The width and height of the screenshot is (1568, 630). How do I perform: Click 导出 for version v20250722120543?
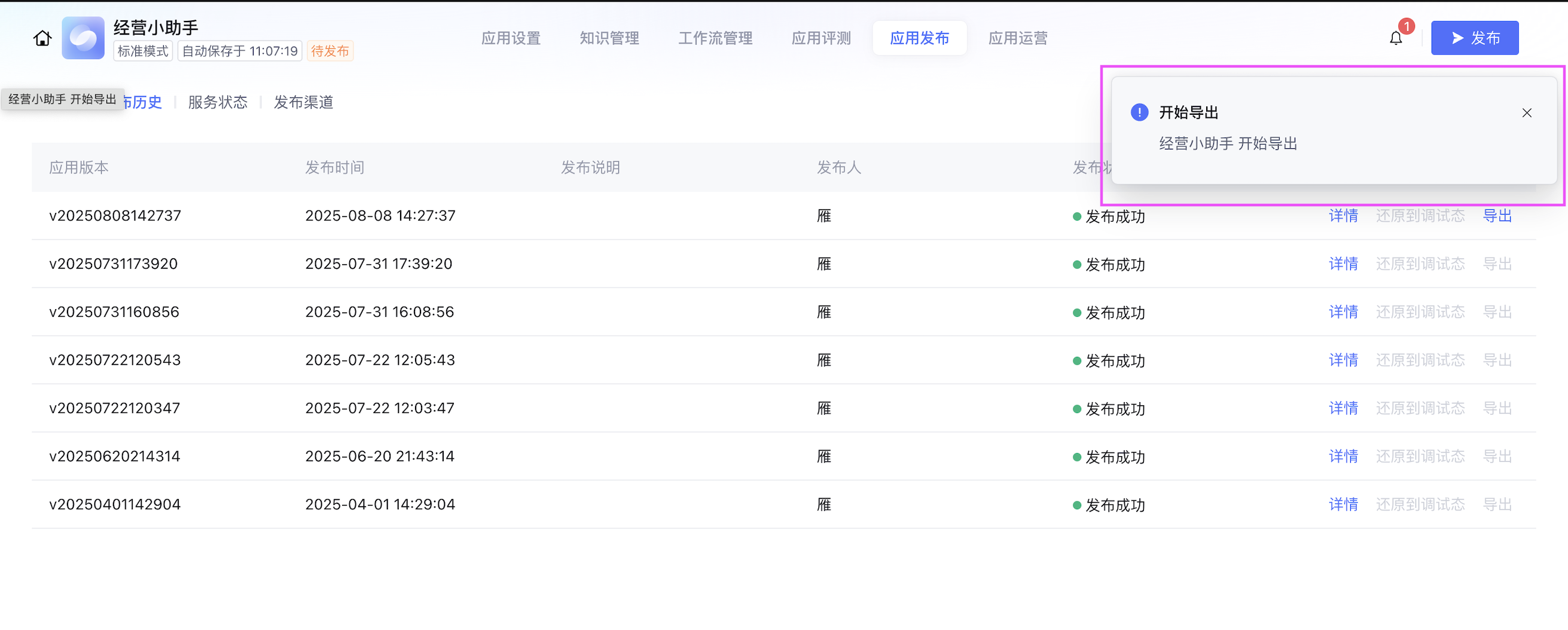tap(1497, 360)
